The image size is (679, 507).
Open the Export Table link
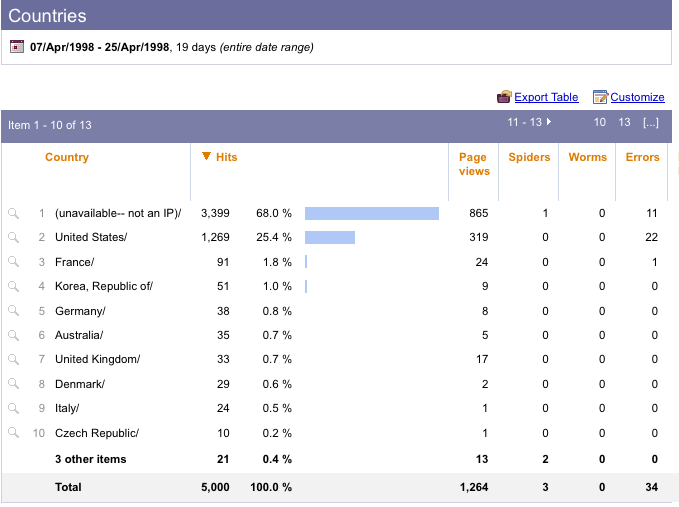pyautogui.click(x=546, y=97)
